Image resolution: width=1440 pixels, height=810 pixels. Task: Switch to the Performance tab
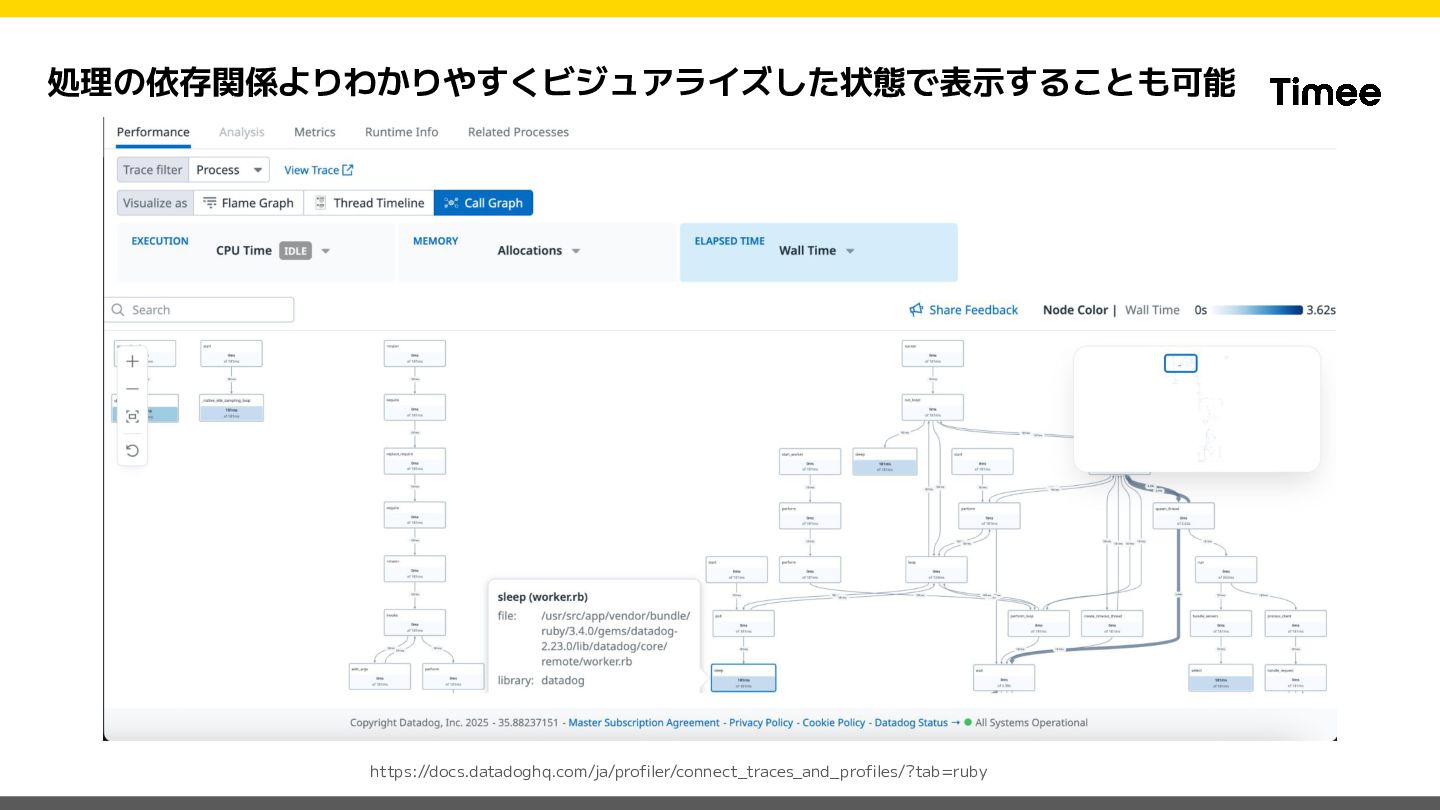pyautogui.click(x=153, y=132)
